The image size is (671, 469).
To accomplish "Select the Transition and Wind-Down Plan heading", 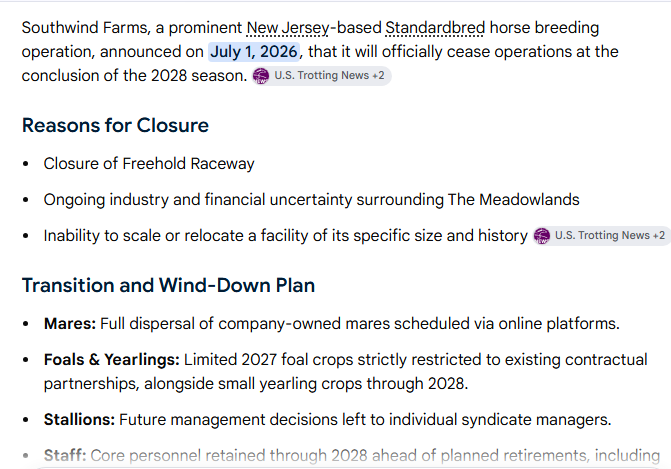I will 168,285.
